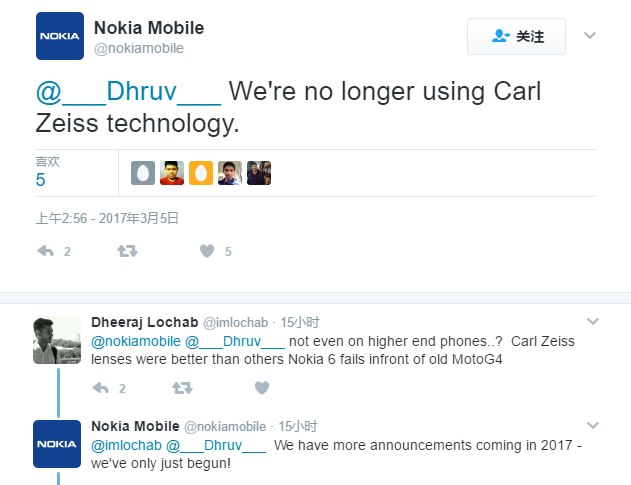The width and height of the screenshot is (631, 485).
Task: Retweet Dheeraj Lochab's reply
Action: (182, 388)
